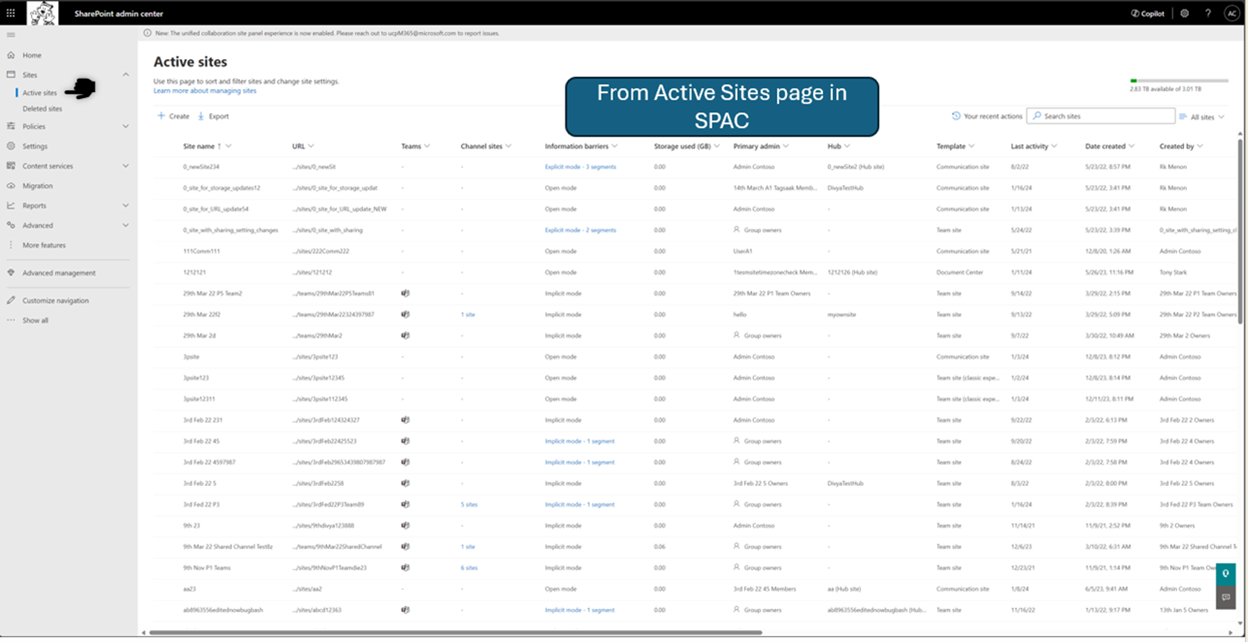Image resolution: width=1248 pixels, height=642 pixels.
Task: Go to Home in navigation
Action: tap(30, 54)
